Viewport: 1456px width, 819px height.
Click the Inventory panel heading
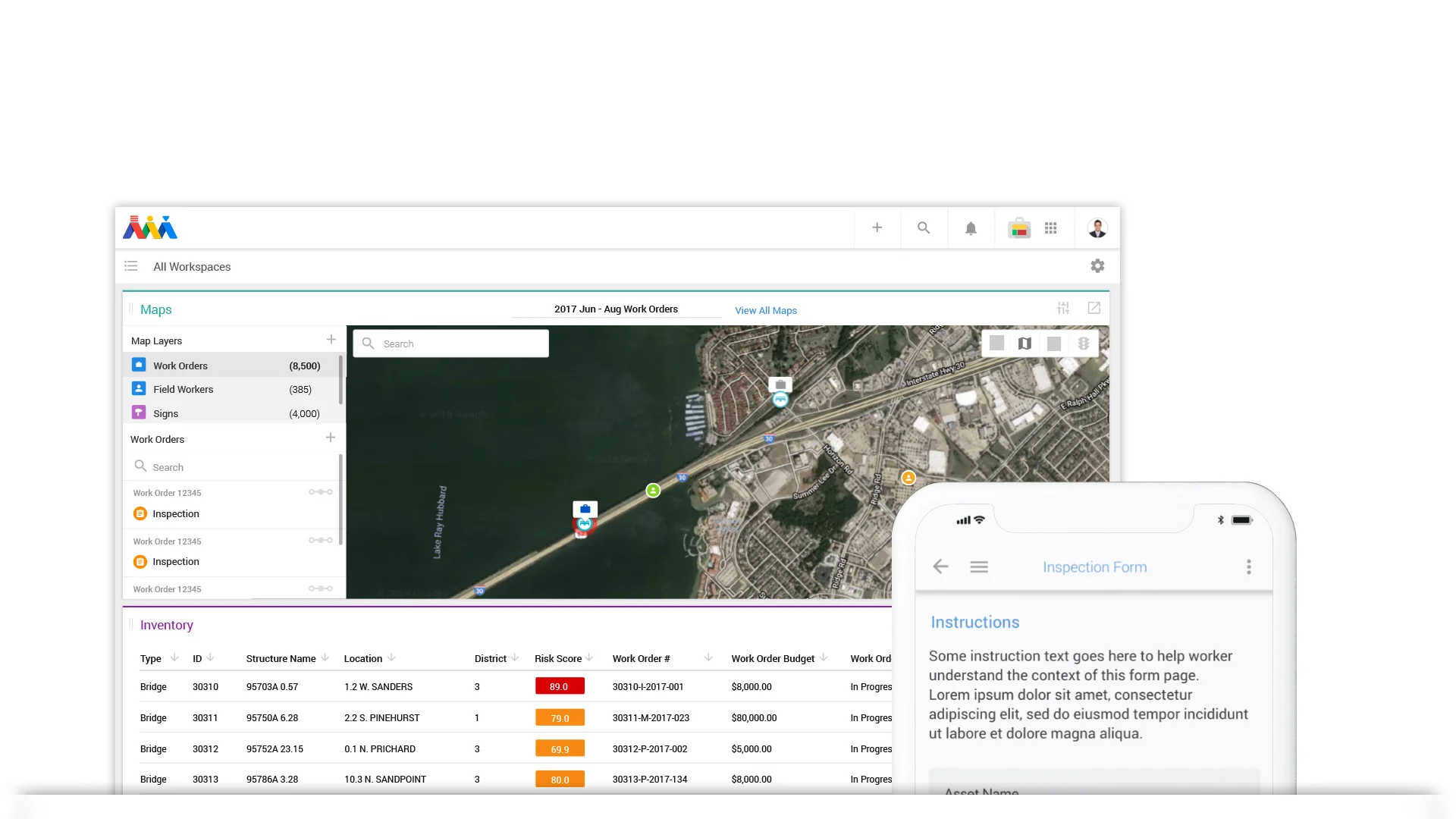coord(167,625)
